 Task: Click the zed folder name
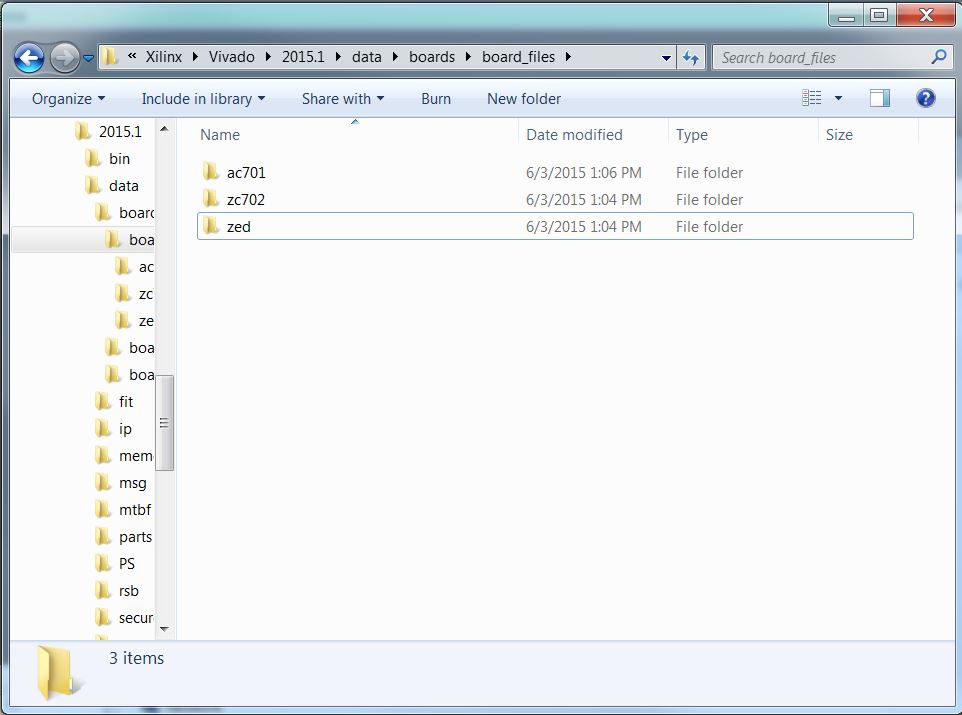tap(239, 226)
